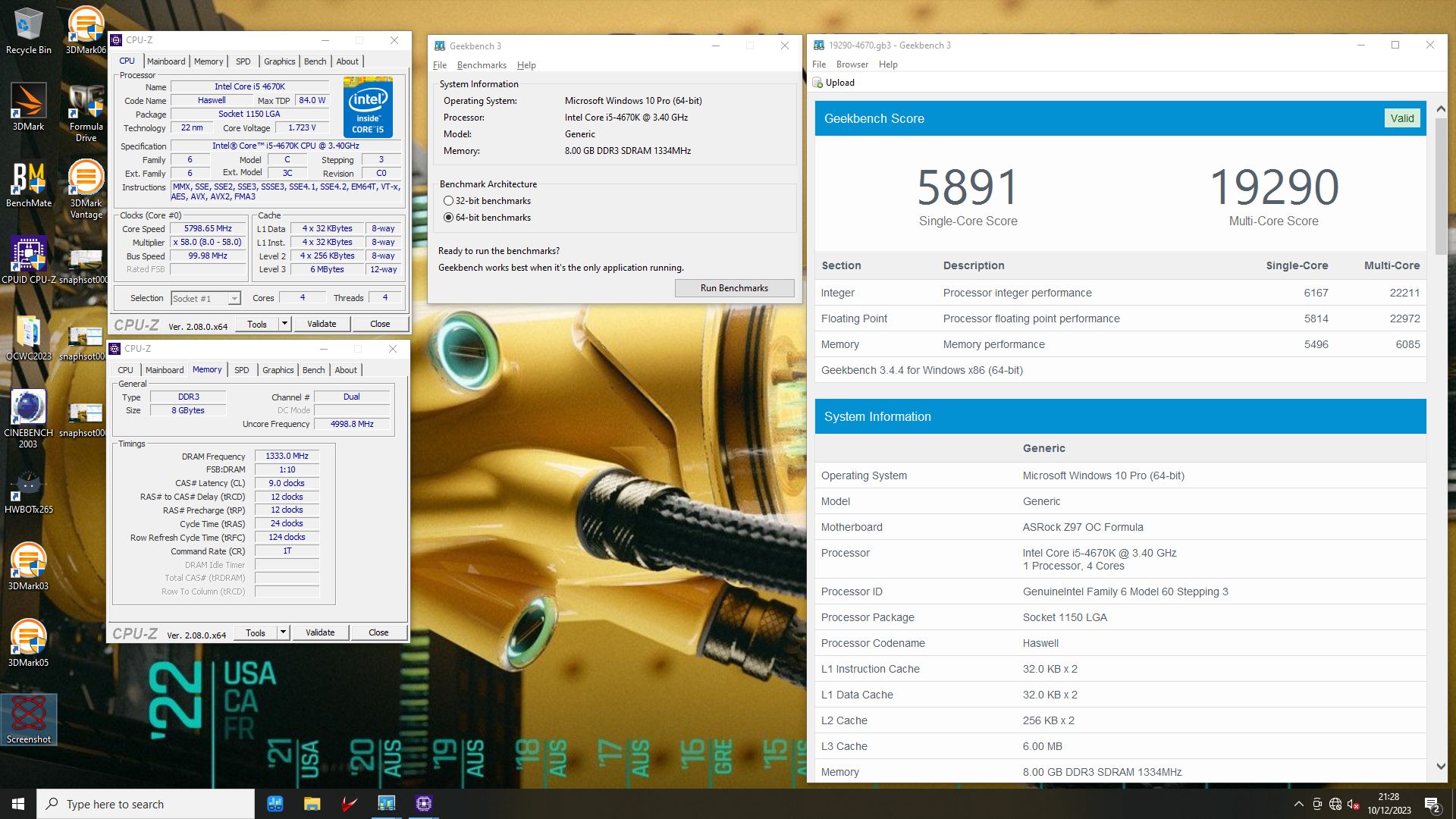This screenshot has width=1456, height=819.
Task: Launch the 3DMark desktop shortcut
Action: tap(28, 107)
